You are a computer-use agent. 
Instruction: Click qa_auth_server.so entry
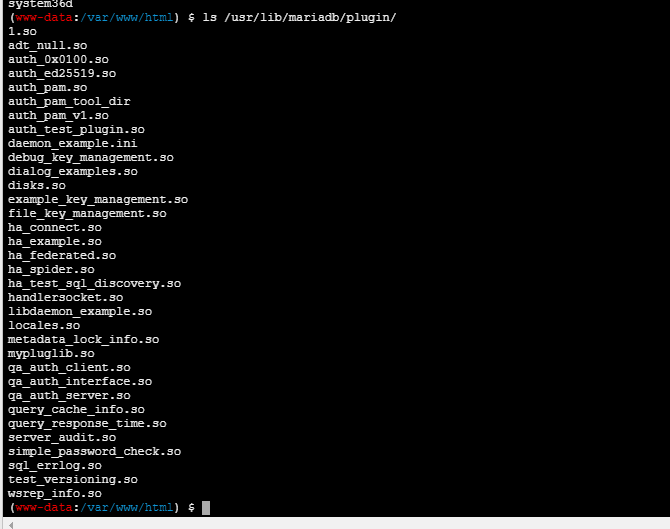(69, 396)
